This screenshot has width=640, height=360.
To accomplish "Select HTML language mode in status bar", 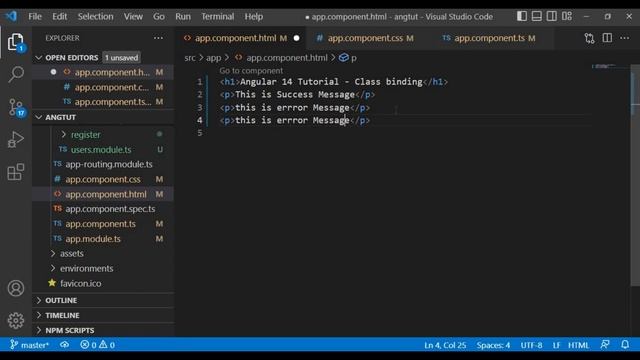I will tap(578, 345).
